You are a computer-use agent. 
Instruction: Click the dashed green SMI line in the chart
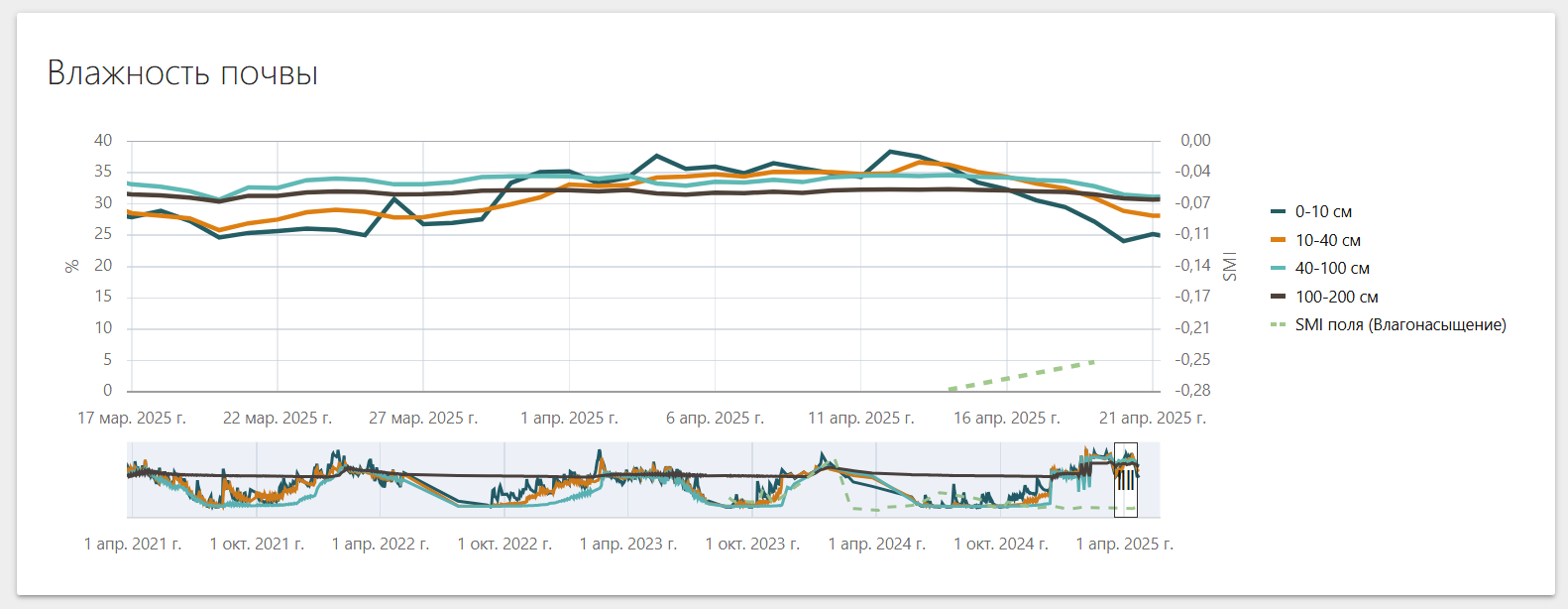1022,375
